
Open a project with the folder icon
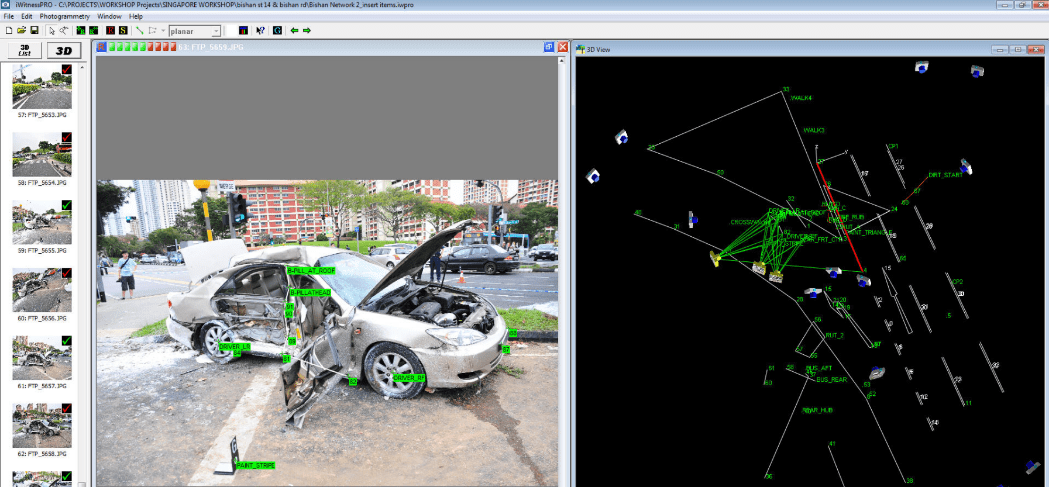[21, 30]
